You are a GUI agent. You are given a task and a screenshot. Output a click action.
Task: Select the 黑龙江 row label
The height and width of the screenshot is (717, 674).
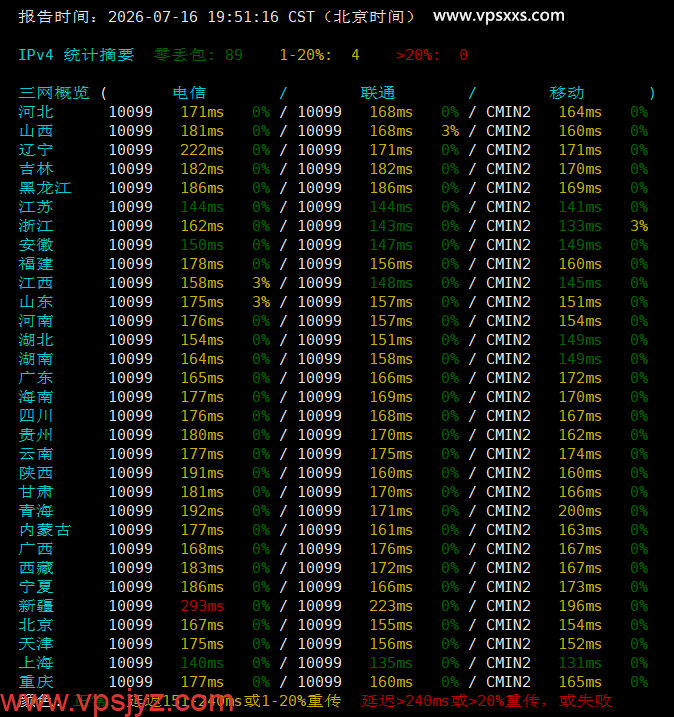[x=45, y=188]
